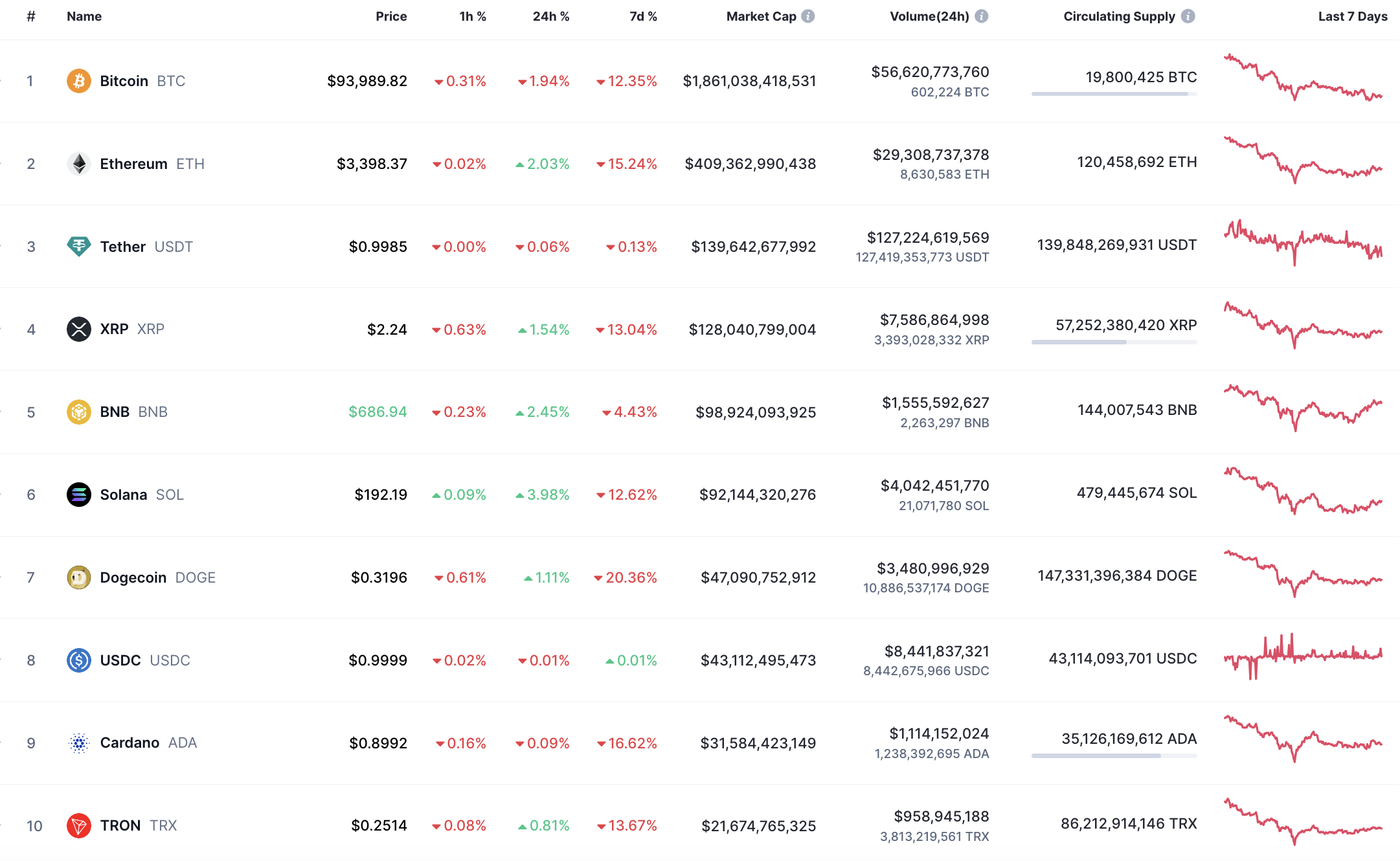Click the Dogecoin logo icon
Viewport: 1400px width, 861px height.
coord(79,577)
